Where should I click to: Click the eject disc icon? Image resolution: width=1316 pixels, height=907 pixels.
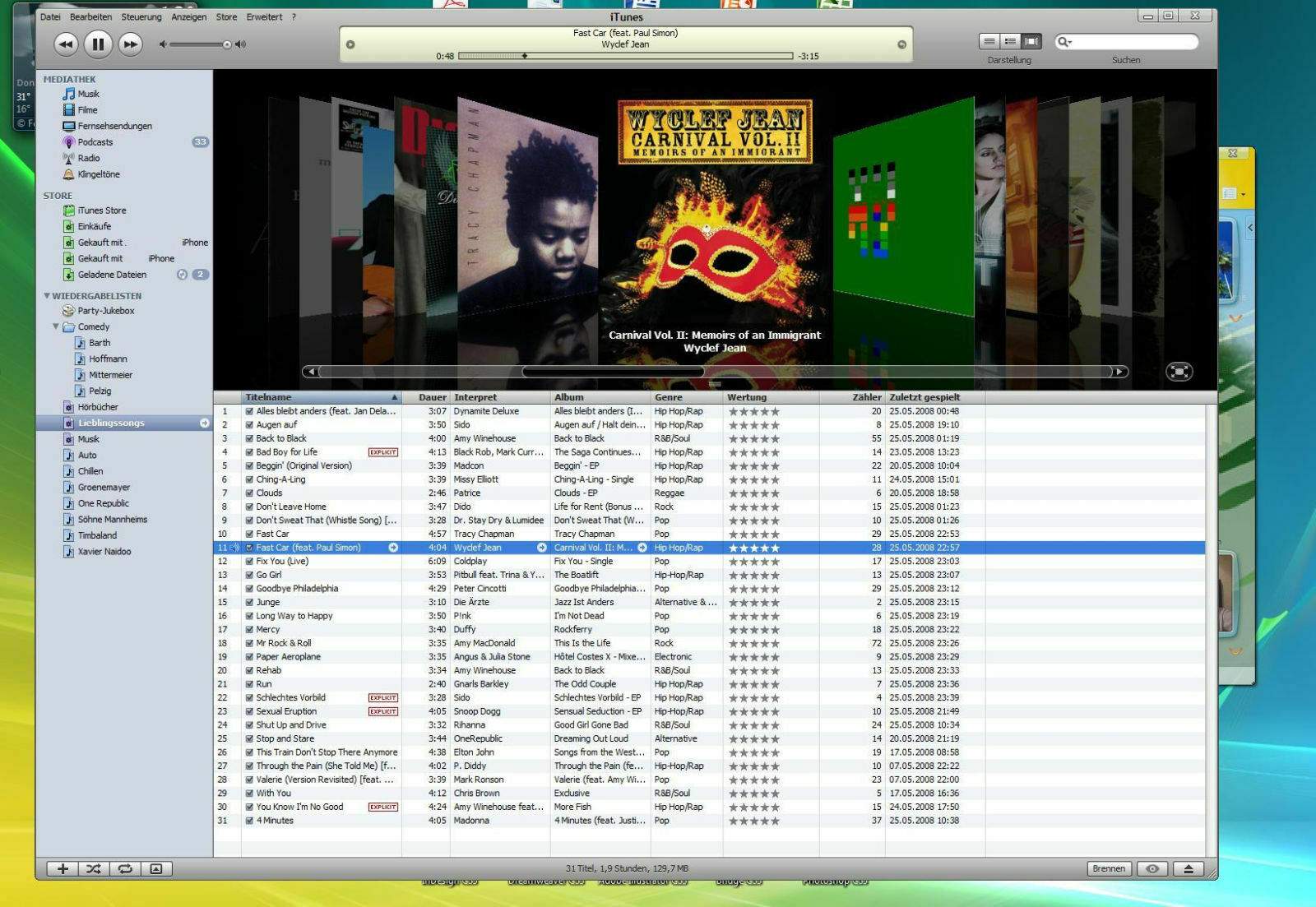click(x=1189, y=868)
